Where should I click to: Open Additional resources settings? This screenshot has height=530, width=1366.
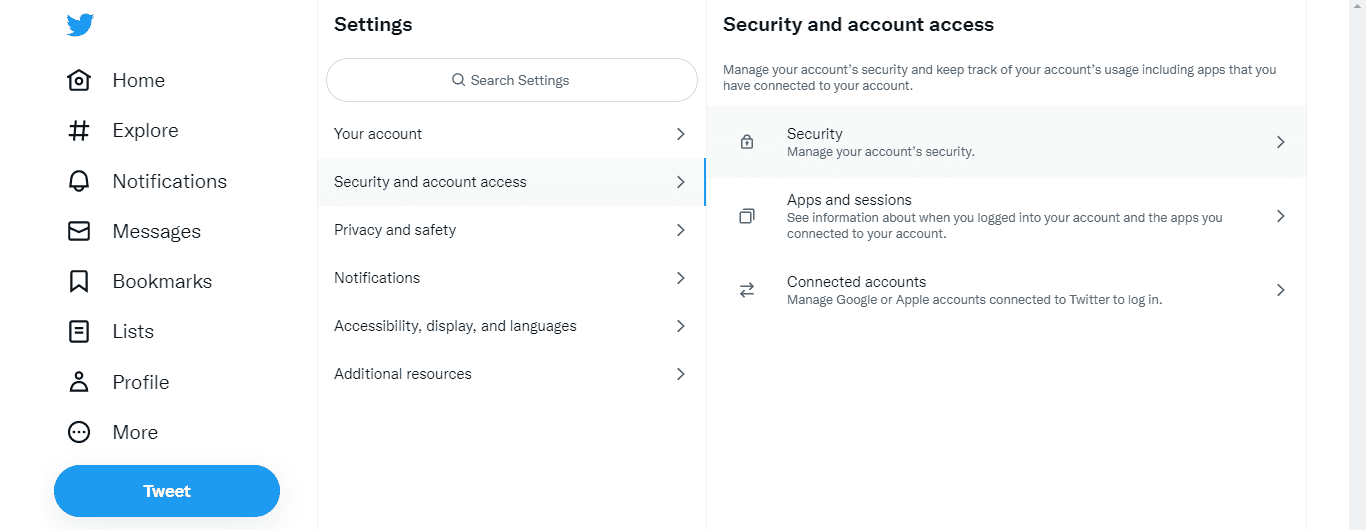pos(511,374)
